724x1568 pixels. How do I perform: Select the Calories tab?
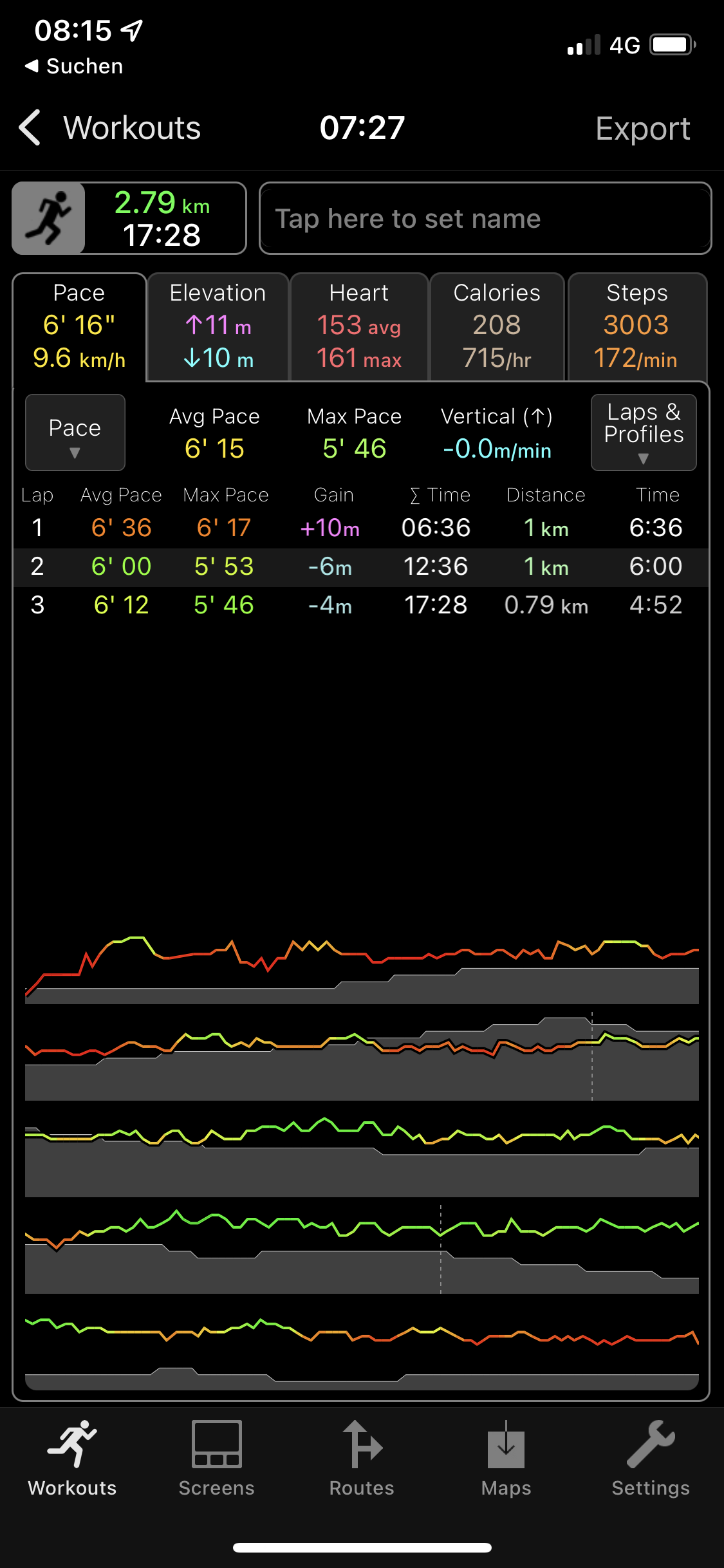497,327
